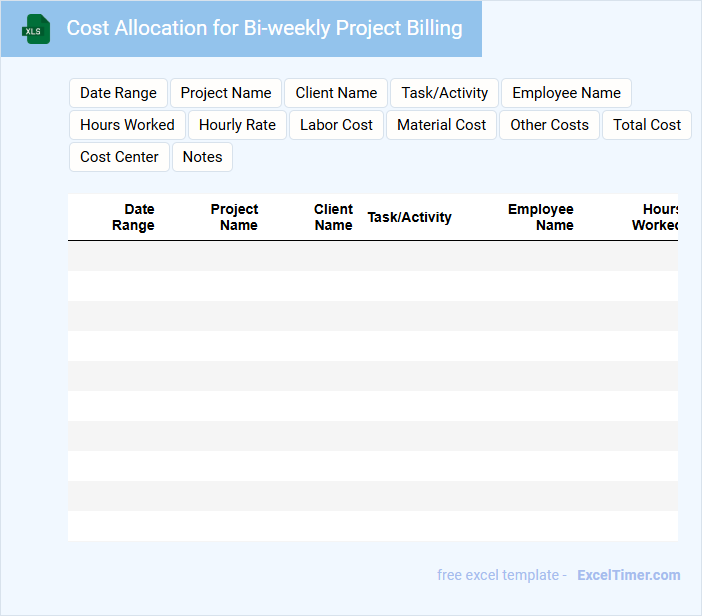Screen dimensions: 702x616
Task: Click the Date Range column header
Action: 133,217
